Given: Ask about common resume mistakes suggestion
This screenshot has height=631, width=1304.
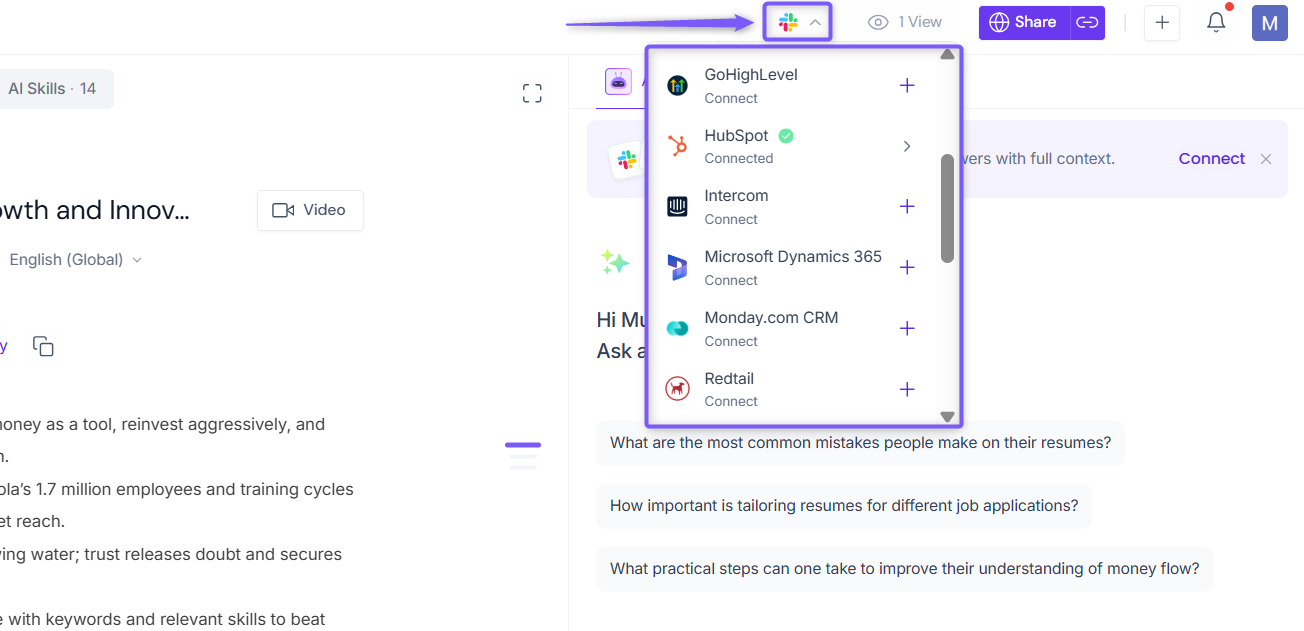Looking at the screenshot, I should [x=860, y=442].
